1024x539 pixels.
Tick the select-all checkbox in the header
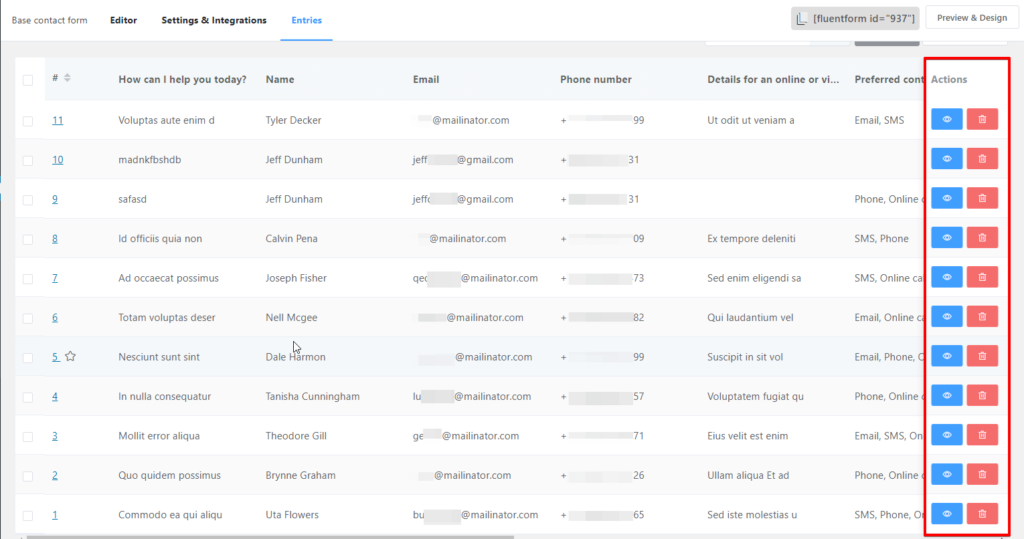(x=27, y=80)
